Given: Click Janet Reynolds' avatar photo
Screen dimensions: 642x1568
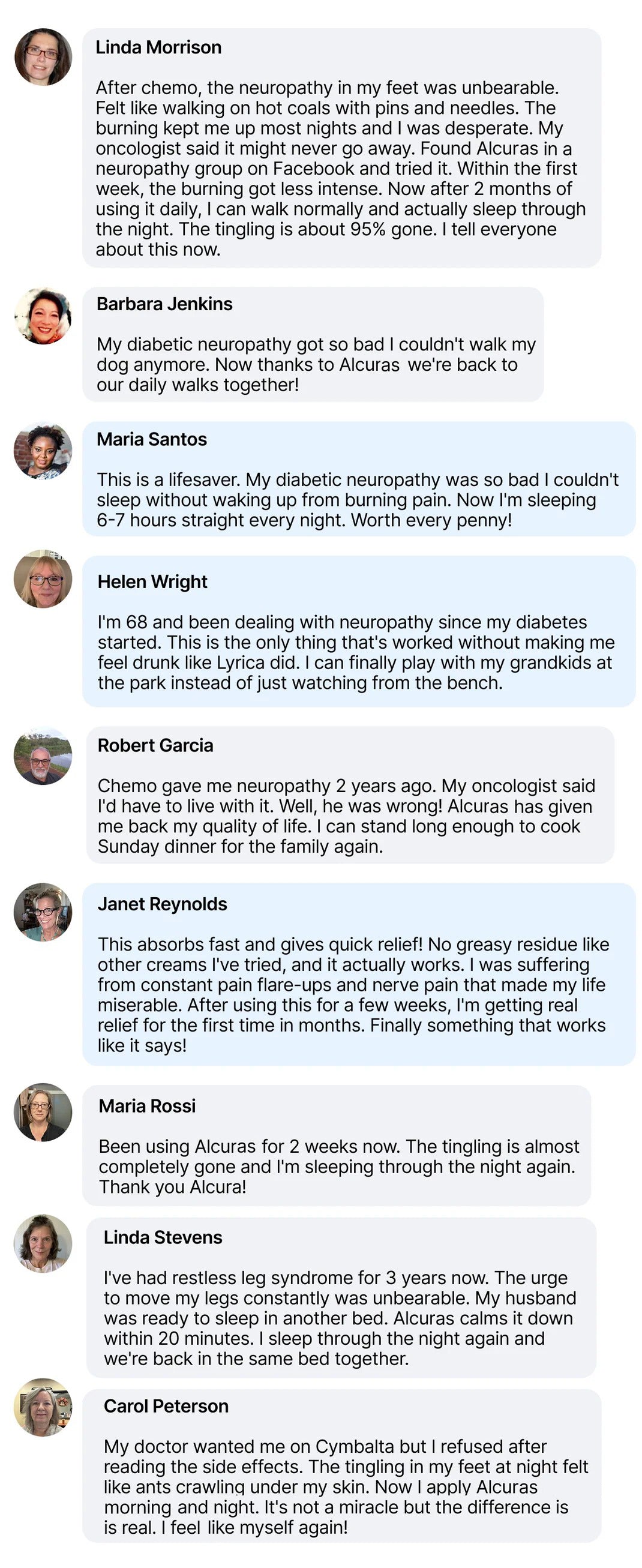Looking at the screenshot, I should (x=43, y=913).
